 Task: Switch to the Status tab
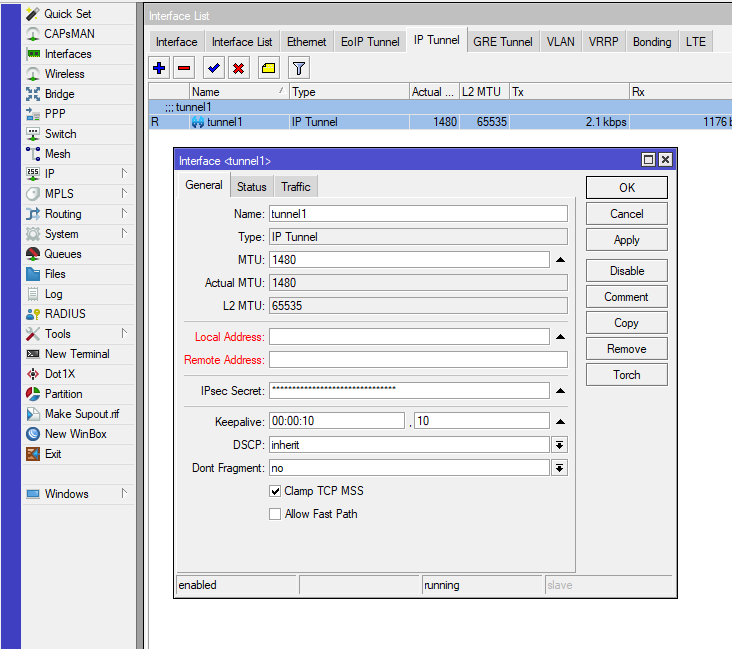(252, 187)
